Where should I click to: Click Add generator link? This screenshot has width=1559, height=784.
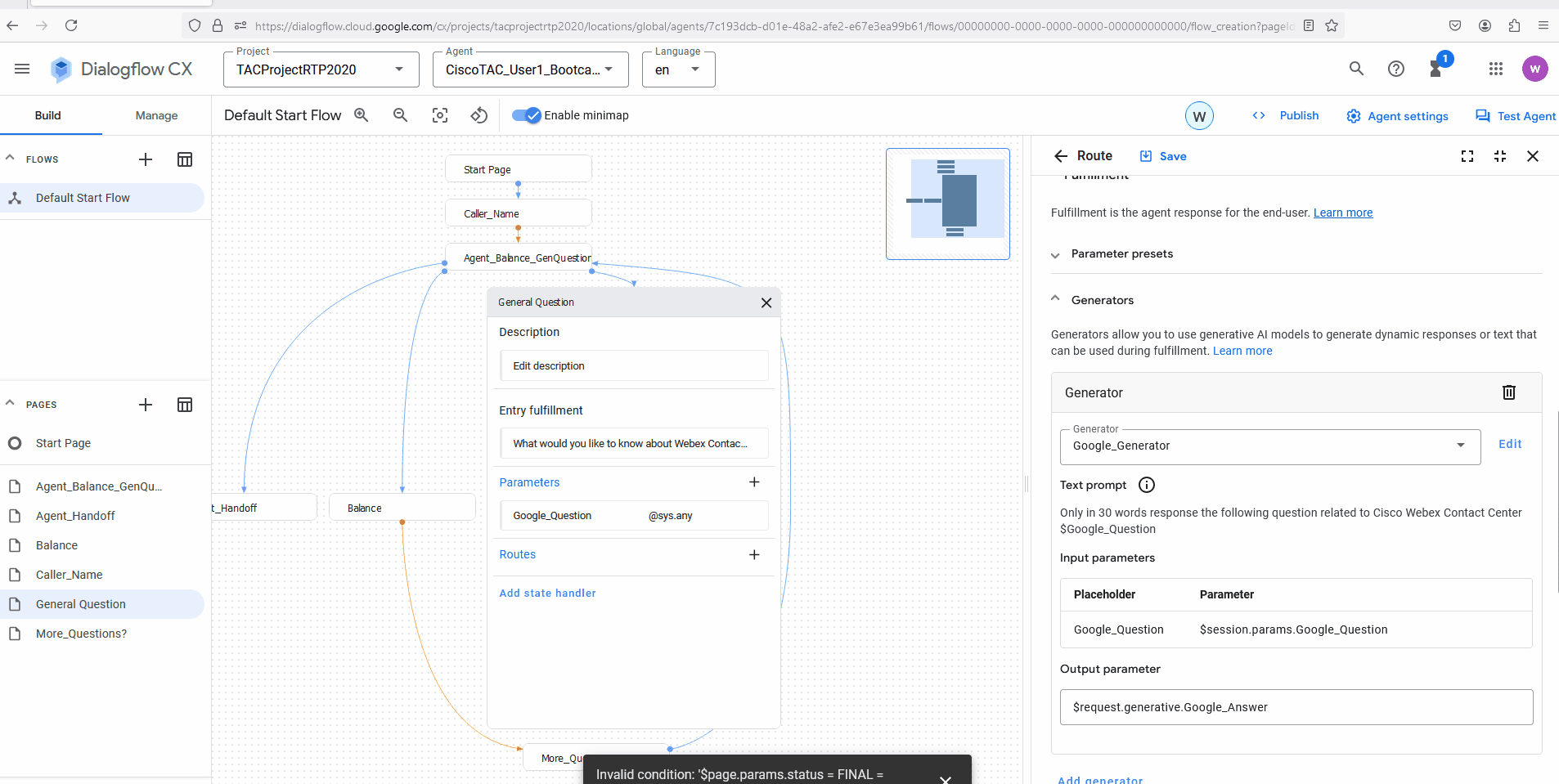pos(1100,780)
